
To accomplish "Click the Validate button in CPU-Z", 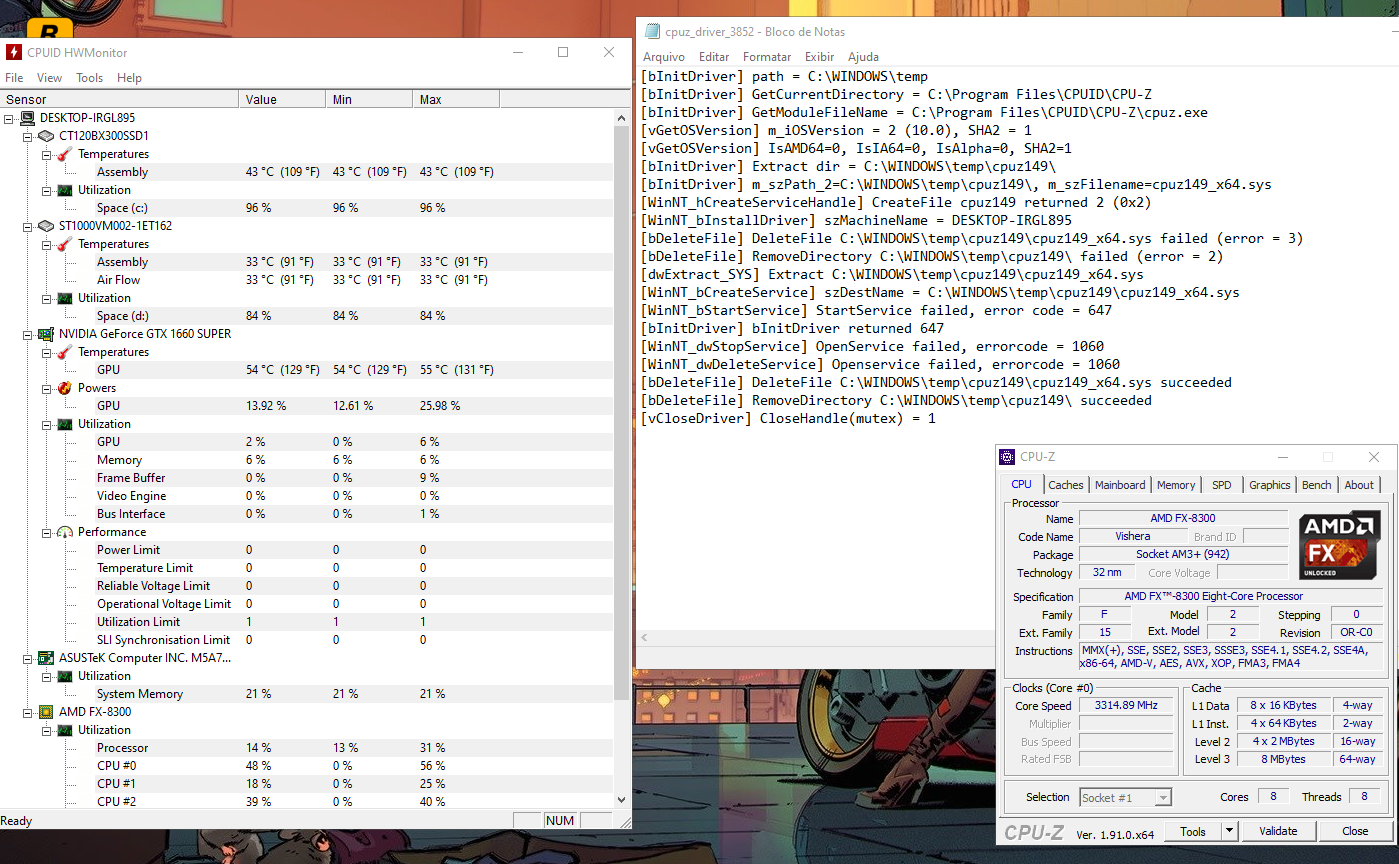I will coord(1278,831).
